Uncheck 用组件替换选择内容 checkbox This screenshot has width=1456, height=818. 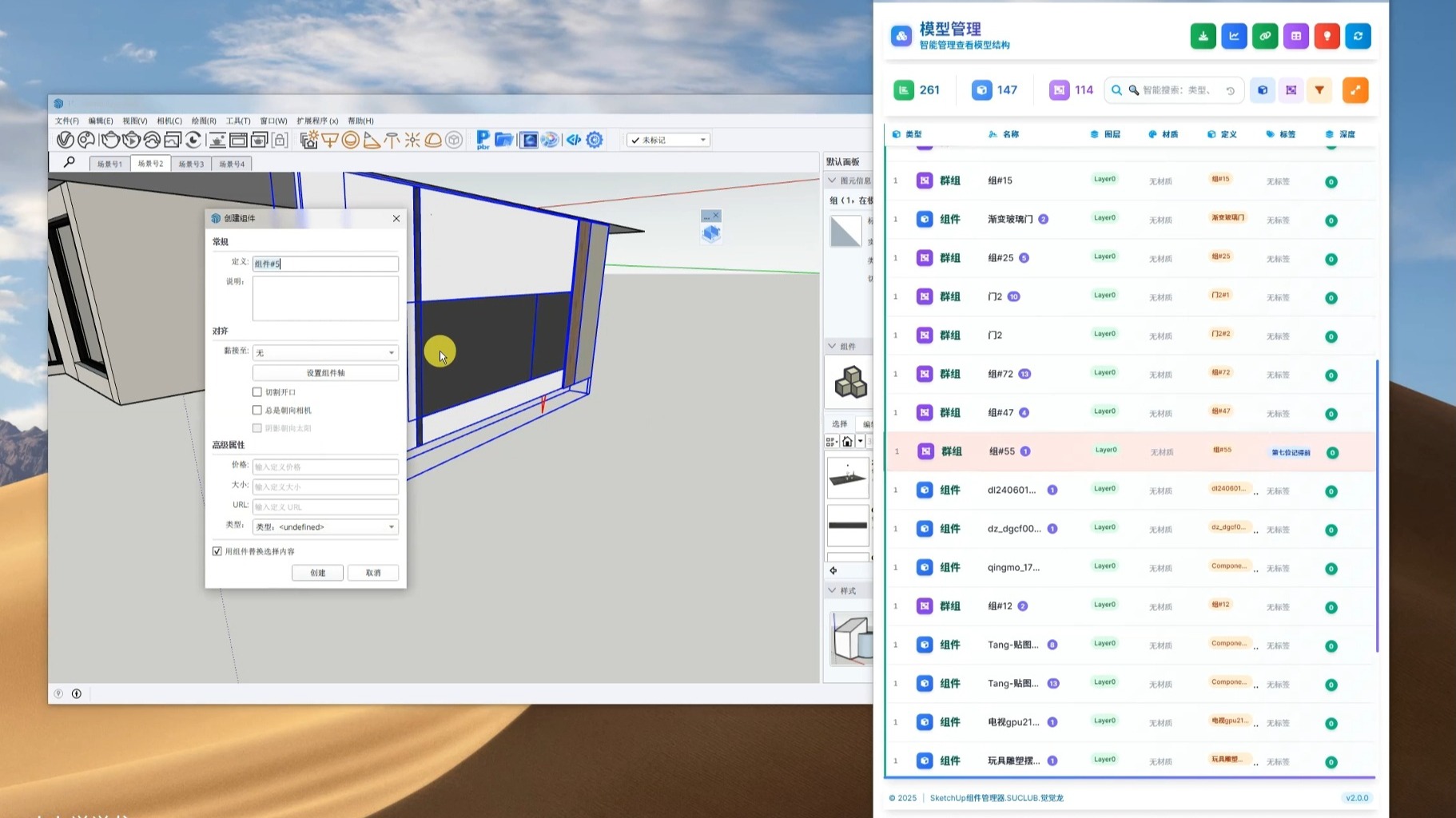click(x=217, y=551)
